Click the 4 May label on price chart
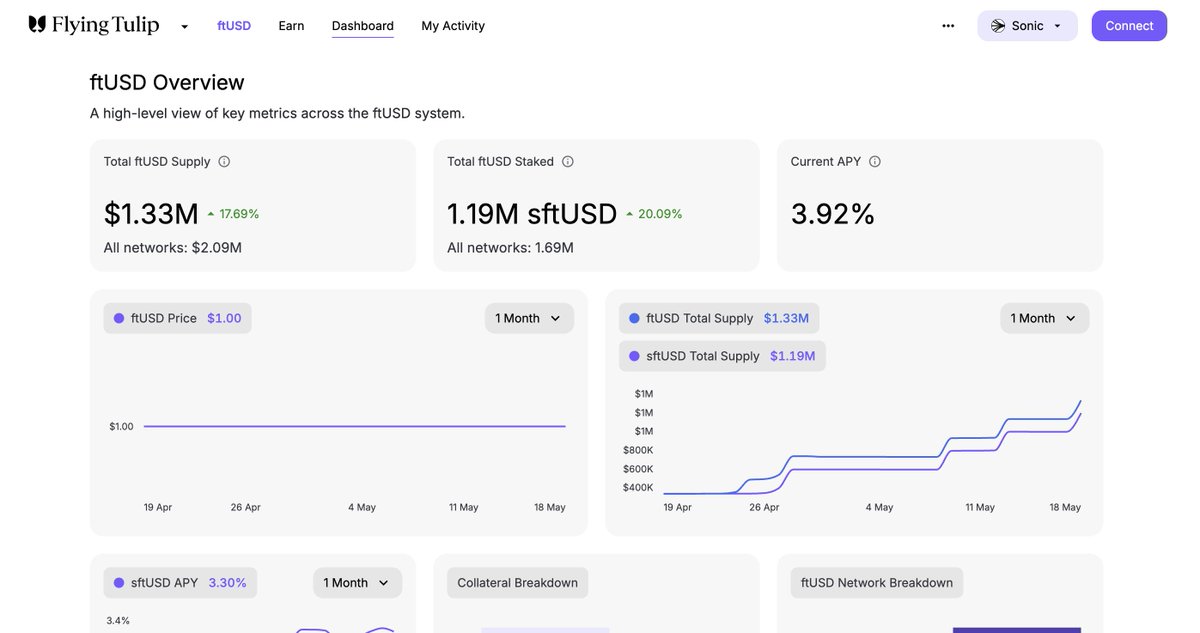The image size is (1200, 633). click(x=362, y=508)
